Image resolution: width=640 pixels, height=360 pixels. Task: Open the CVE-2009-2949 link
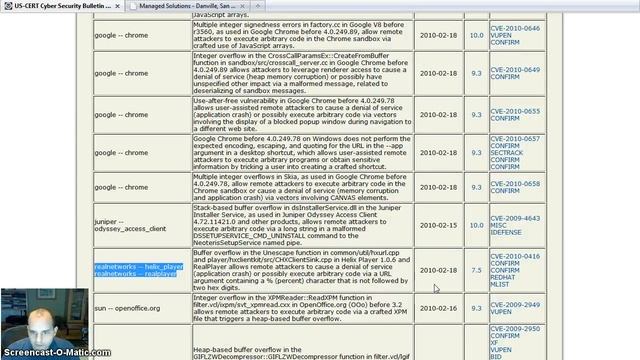click(x=515, y=305)
